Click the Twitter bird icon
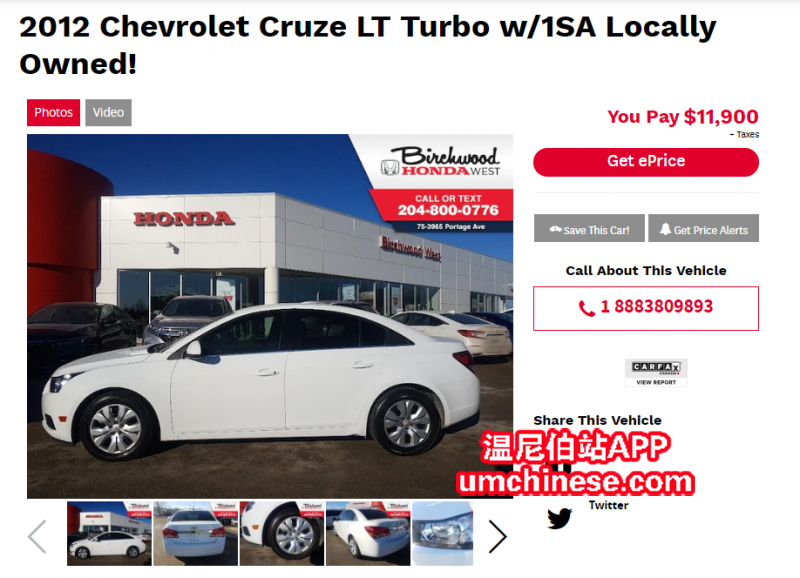Viewport: 800px width, 578px height. pyautogui.click(x=560, y=518)
